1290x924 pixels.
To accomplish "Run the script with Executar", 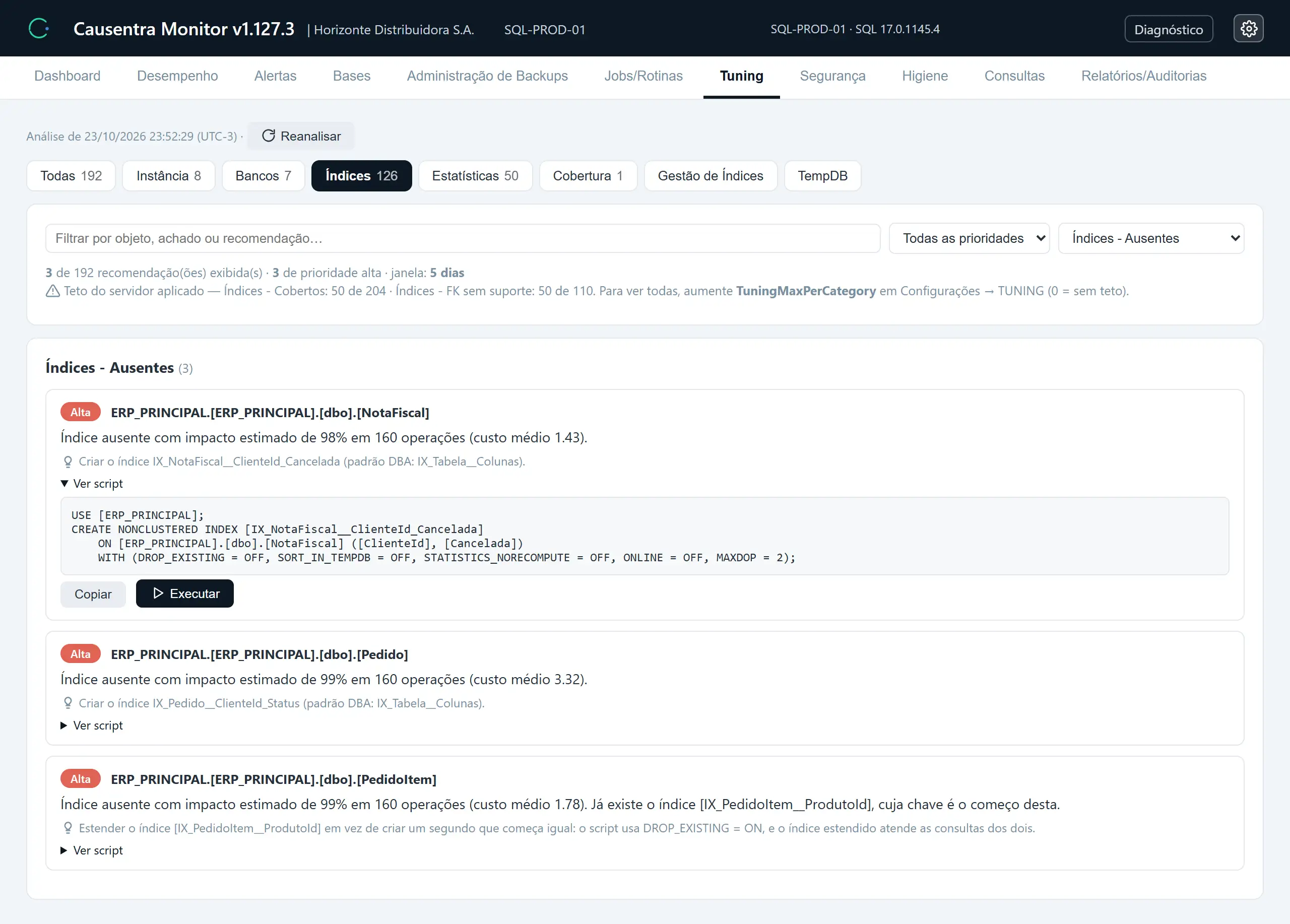I will click(185, 593).
